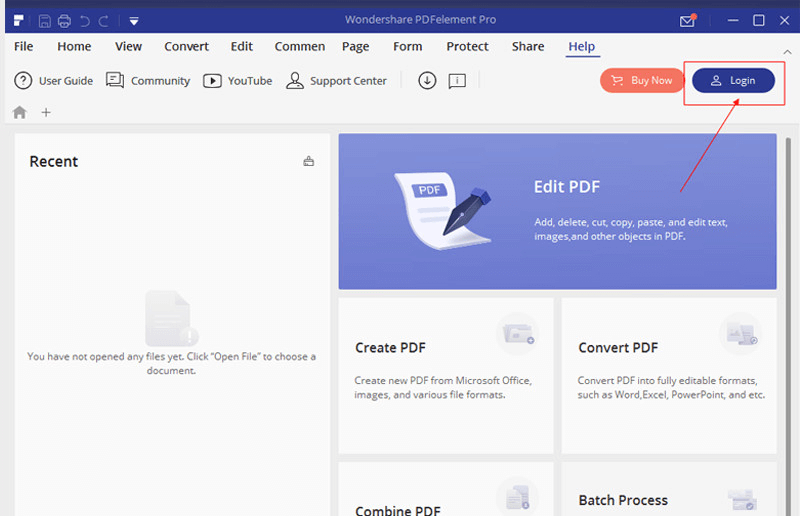Click the Login button
Viewport: 800px width, 516px height.
(x=733, y=81)
